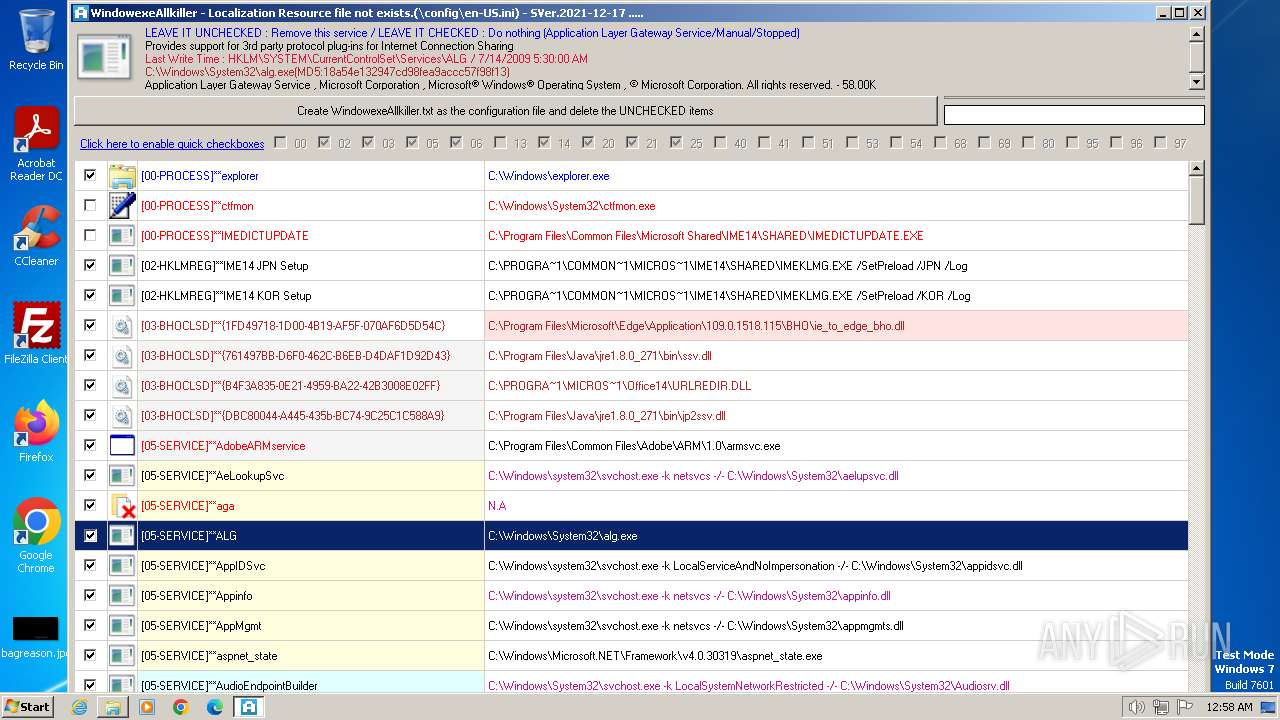Click the AppMgmt service icon
This screenshot has height=720, width=1280.
pos(122,626)
